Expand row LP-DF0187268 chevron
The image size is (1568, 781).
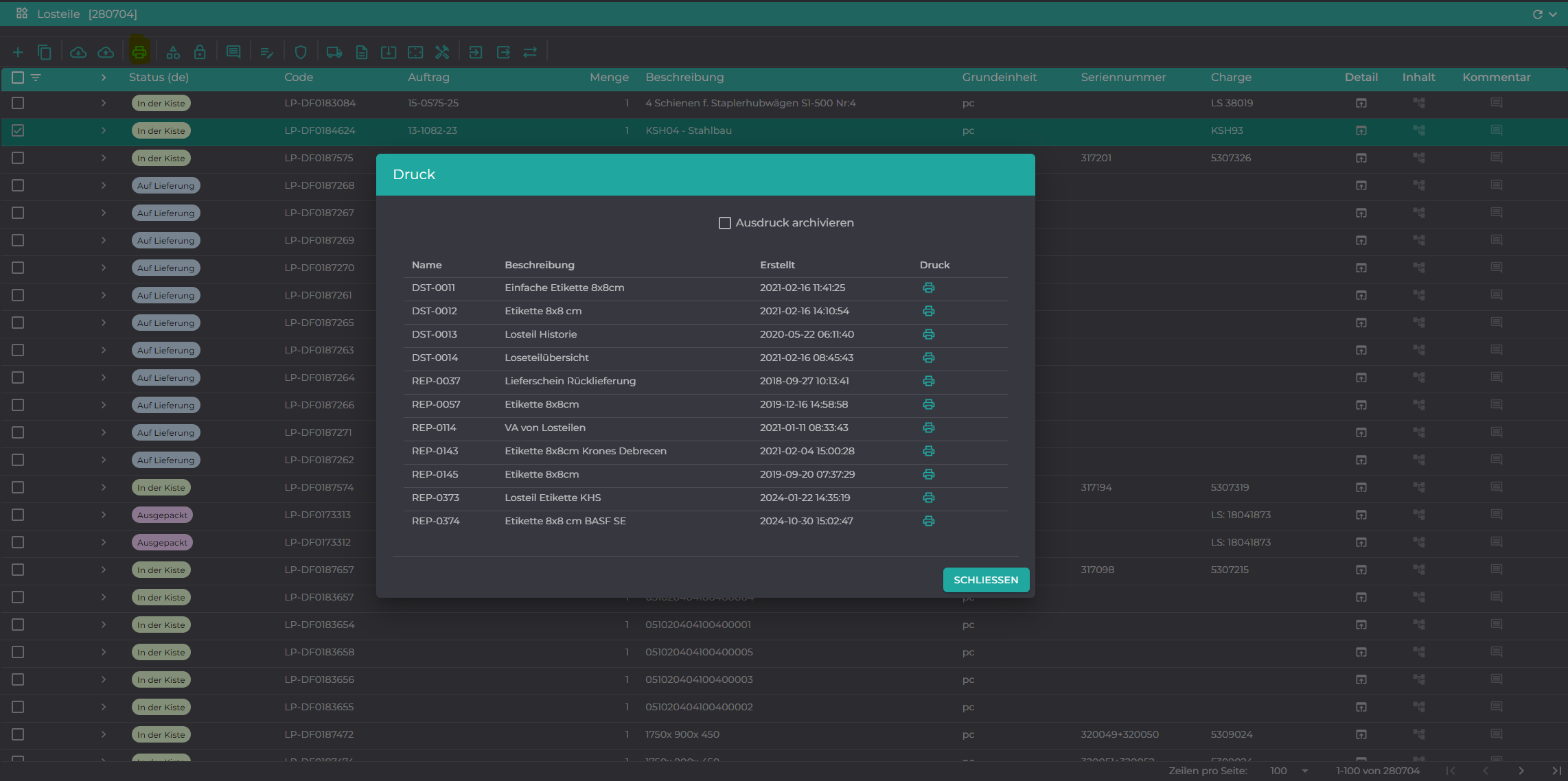click(x=104, y=185)
